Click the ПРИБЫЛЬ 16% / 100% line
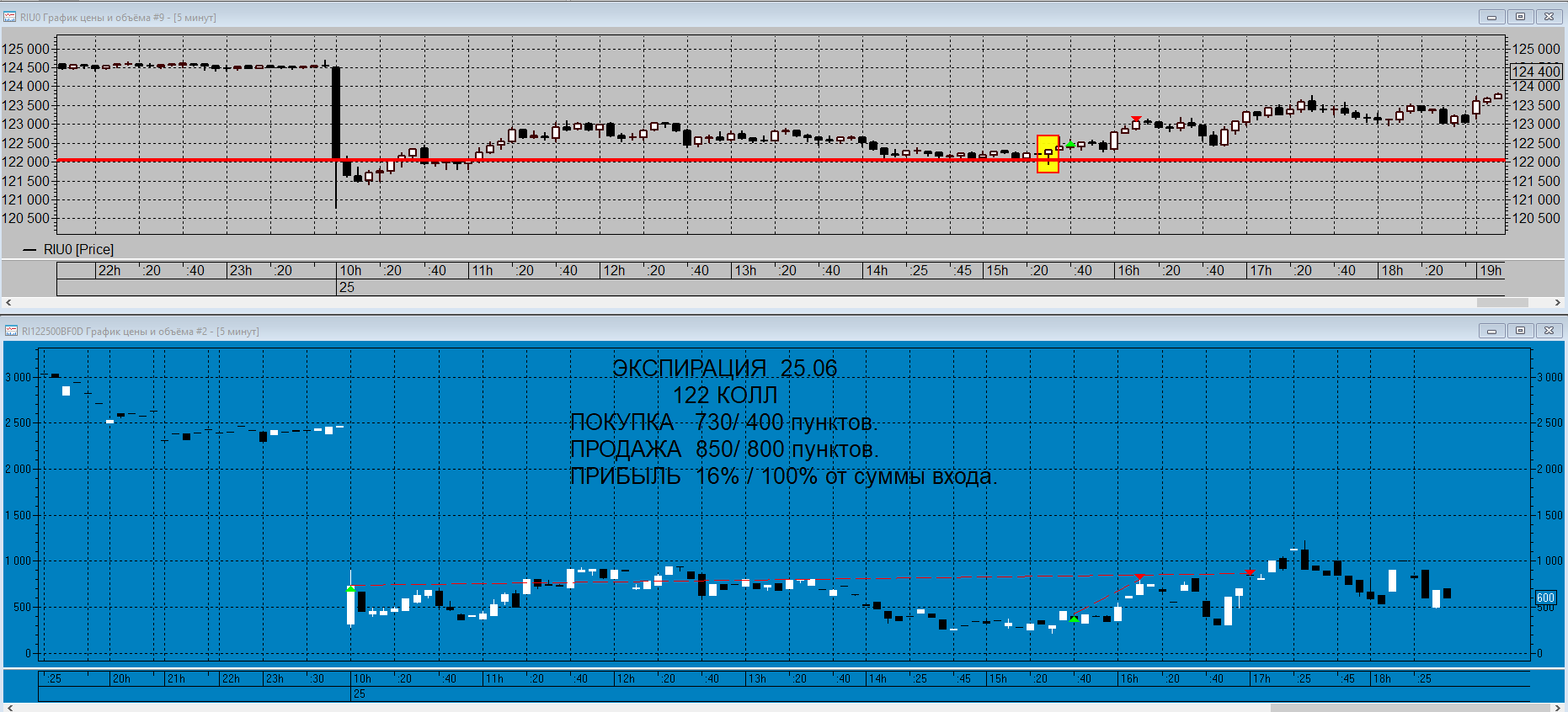 pos(783,476)
